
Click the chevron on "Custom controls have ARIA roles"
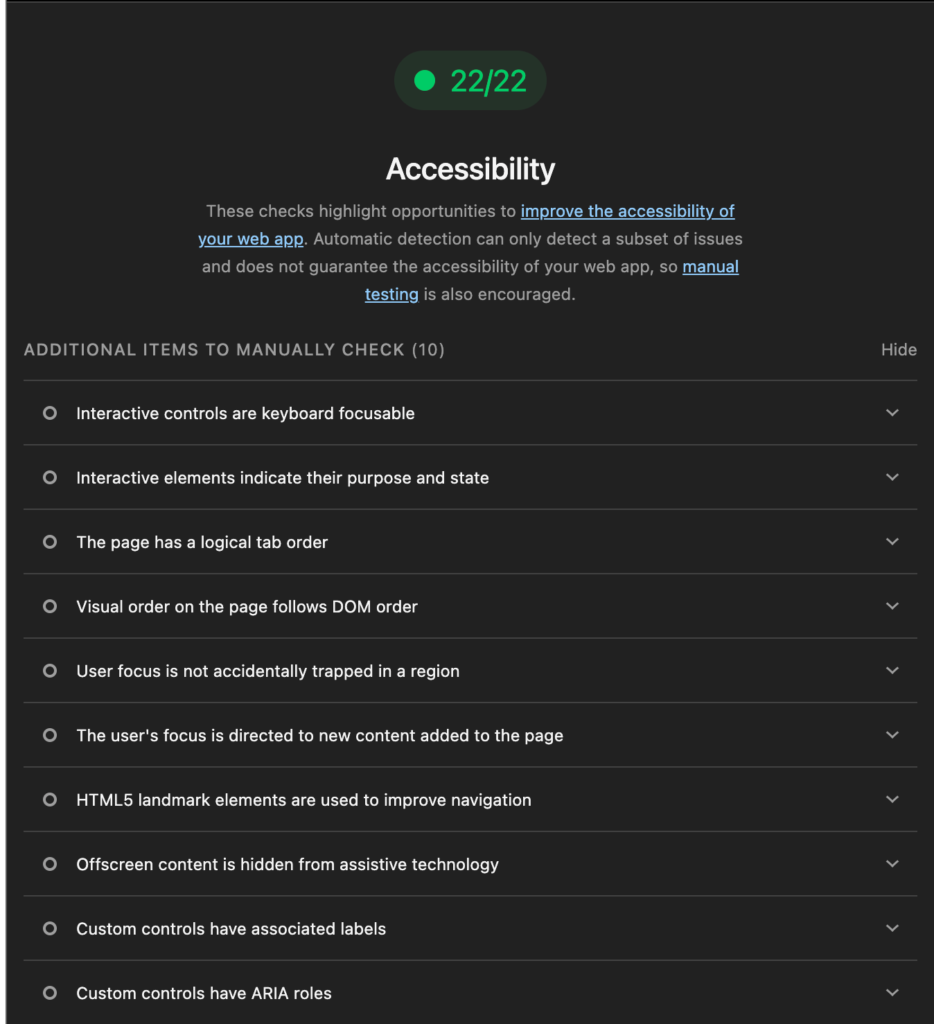point(892,993)
